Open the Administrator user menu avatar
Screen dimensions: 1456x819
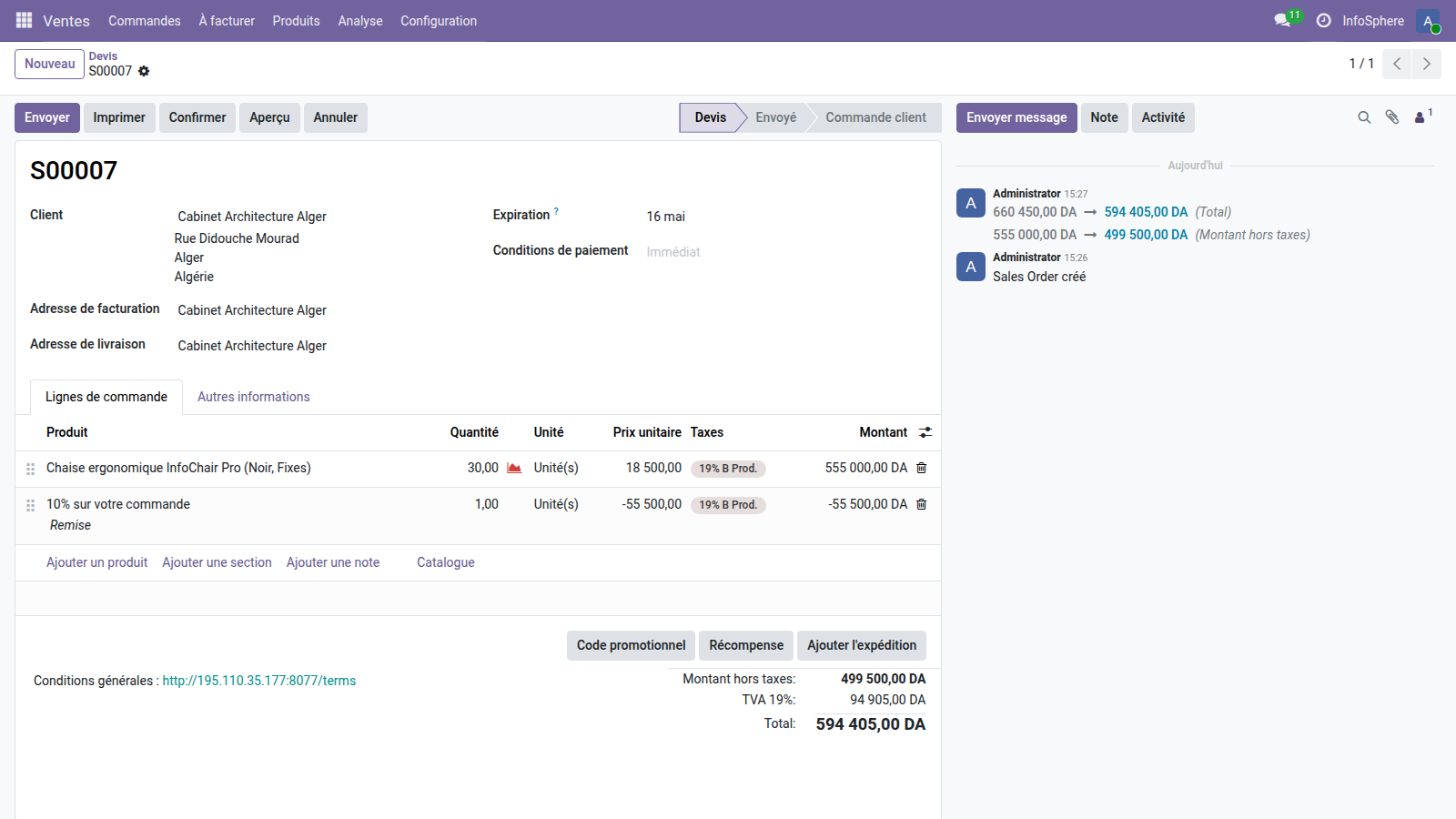1428,21
